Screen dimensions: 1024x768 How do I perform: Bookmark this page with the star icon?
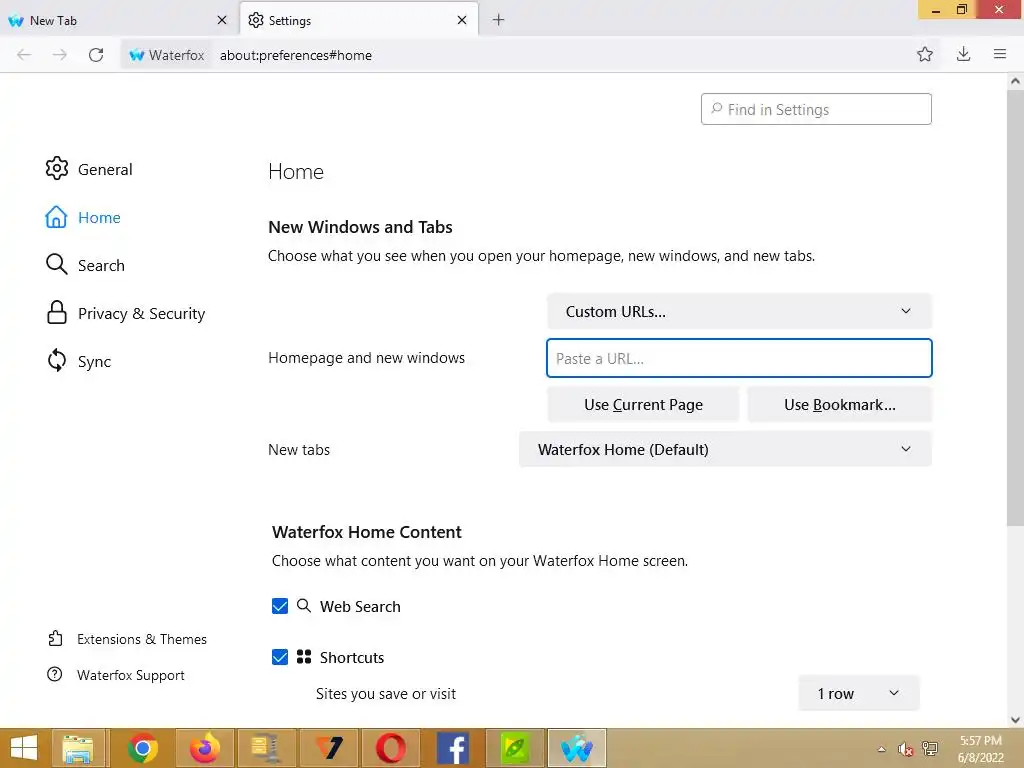tap(925, 54)
